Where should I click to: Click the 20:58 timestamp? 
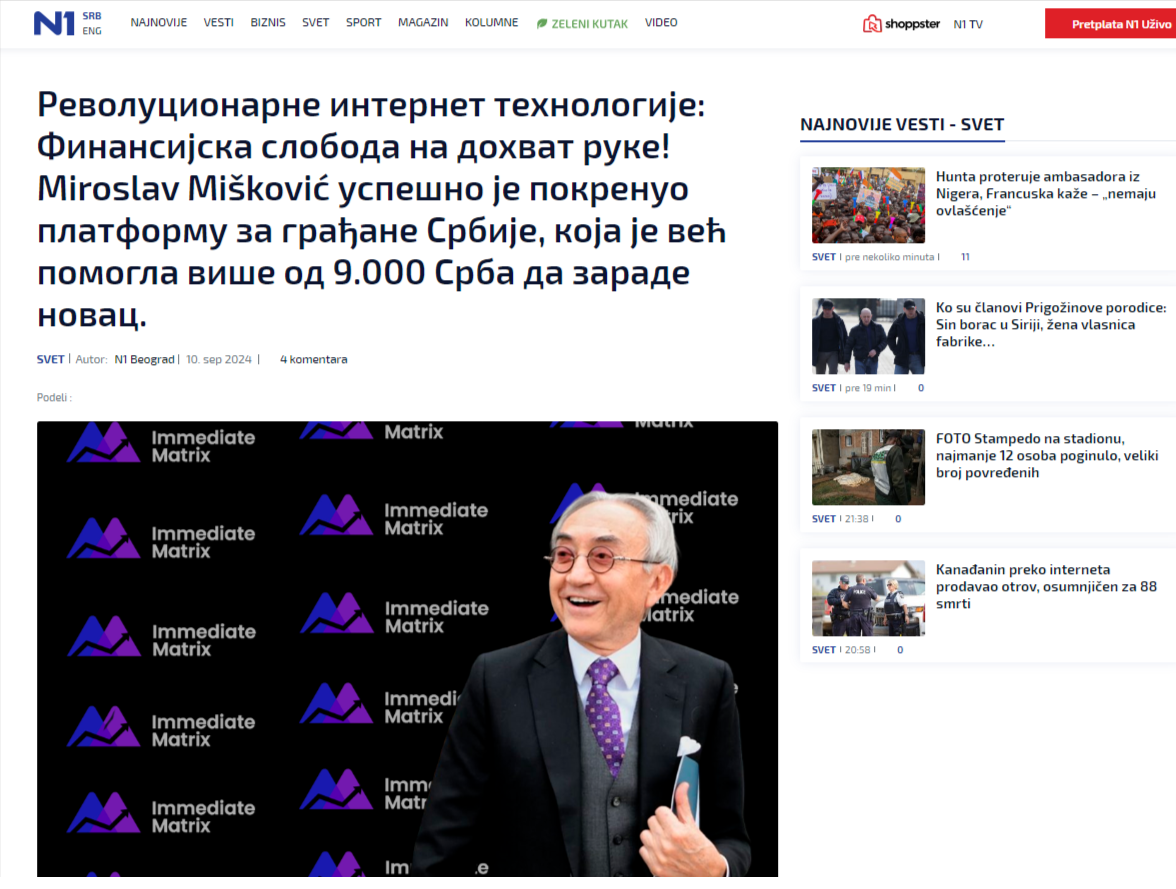(x=857, y=650)
